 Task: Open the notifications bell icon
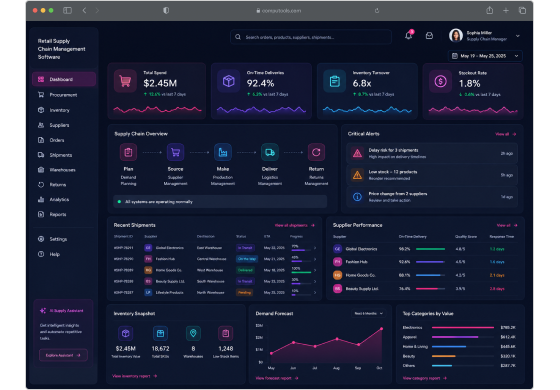[409, 36]
